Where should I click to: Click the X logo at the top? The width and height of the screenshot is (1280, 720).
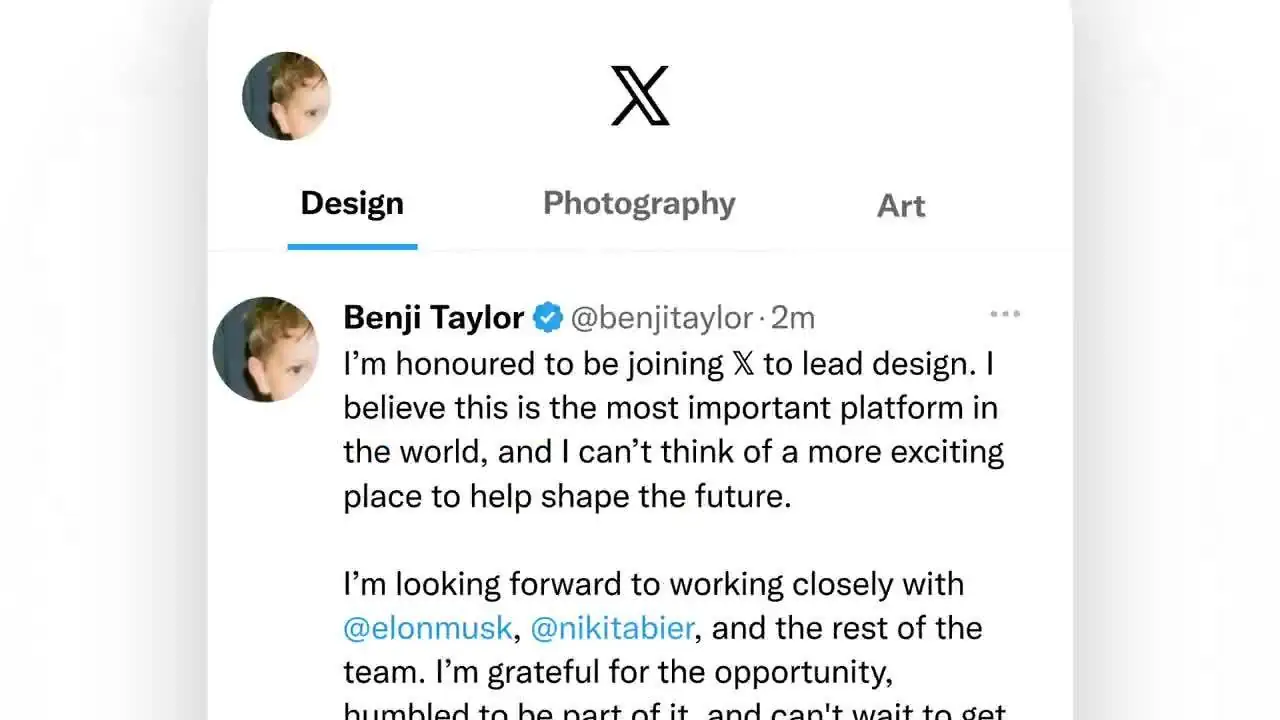pos(640,96)
